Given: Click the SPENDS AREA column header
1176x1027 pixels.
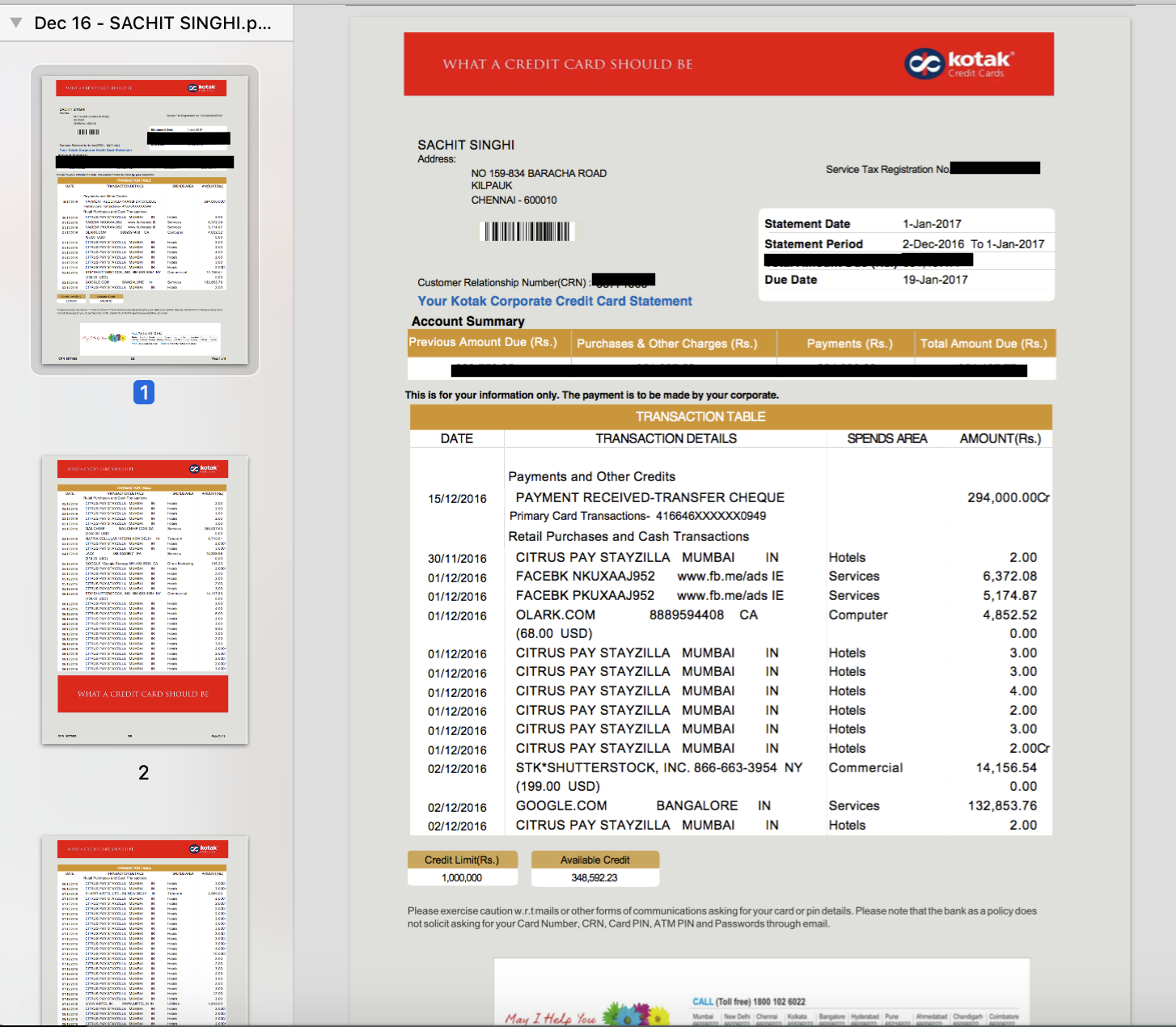Looking at the screenshot, I should [x=887, y=438].
